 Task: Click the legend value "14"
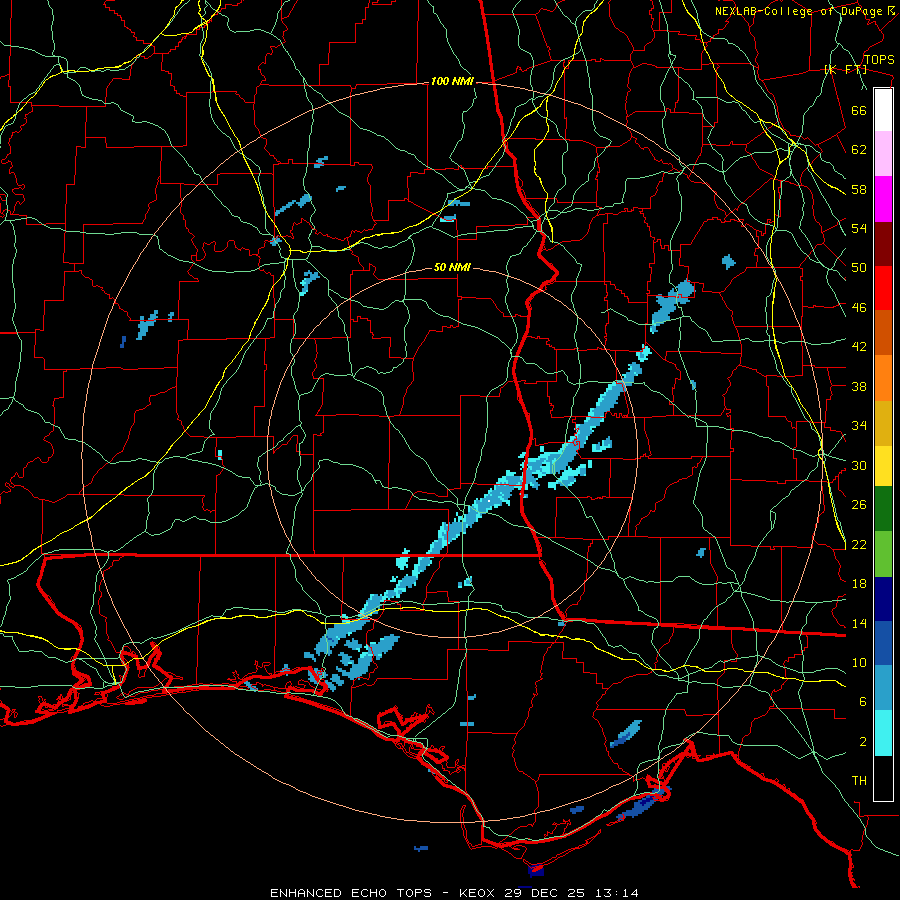859,623
